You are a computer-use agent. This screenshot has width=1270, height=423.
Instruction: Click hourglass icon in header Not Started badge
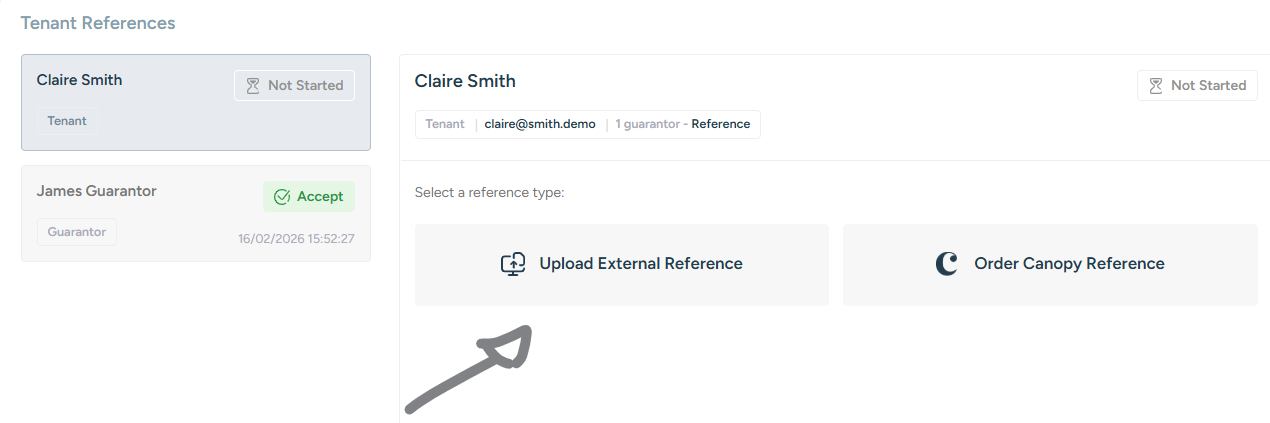(1156, 86)
